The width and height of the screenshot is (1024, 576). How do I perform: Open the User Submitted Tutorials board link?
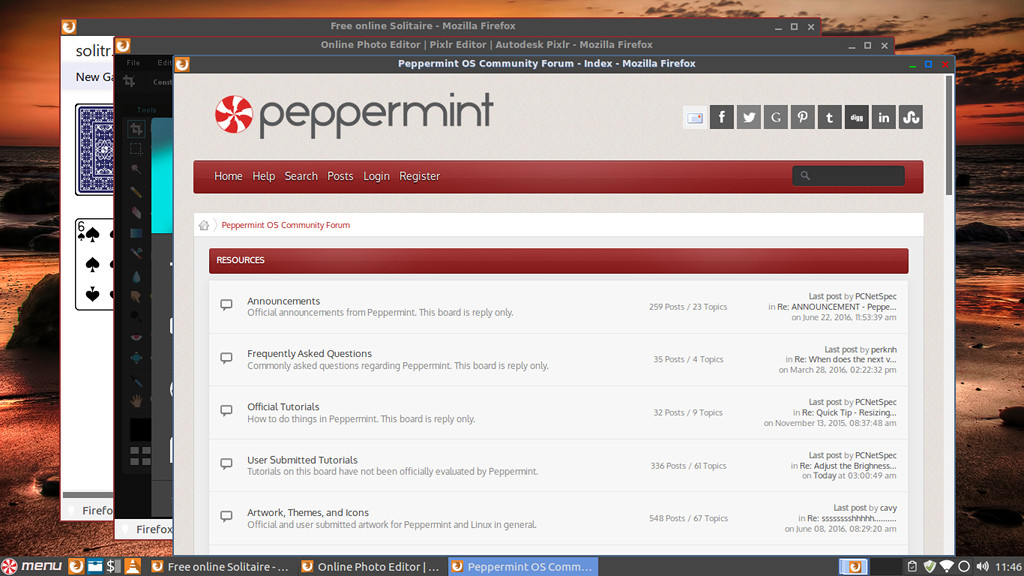(302, 460)
